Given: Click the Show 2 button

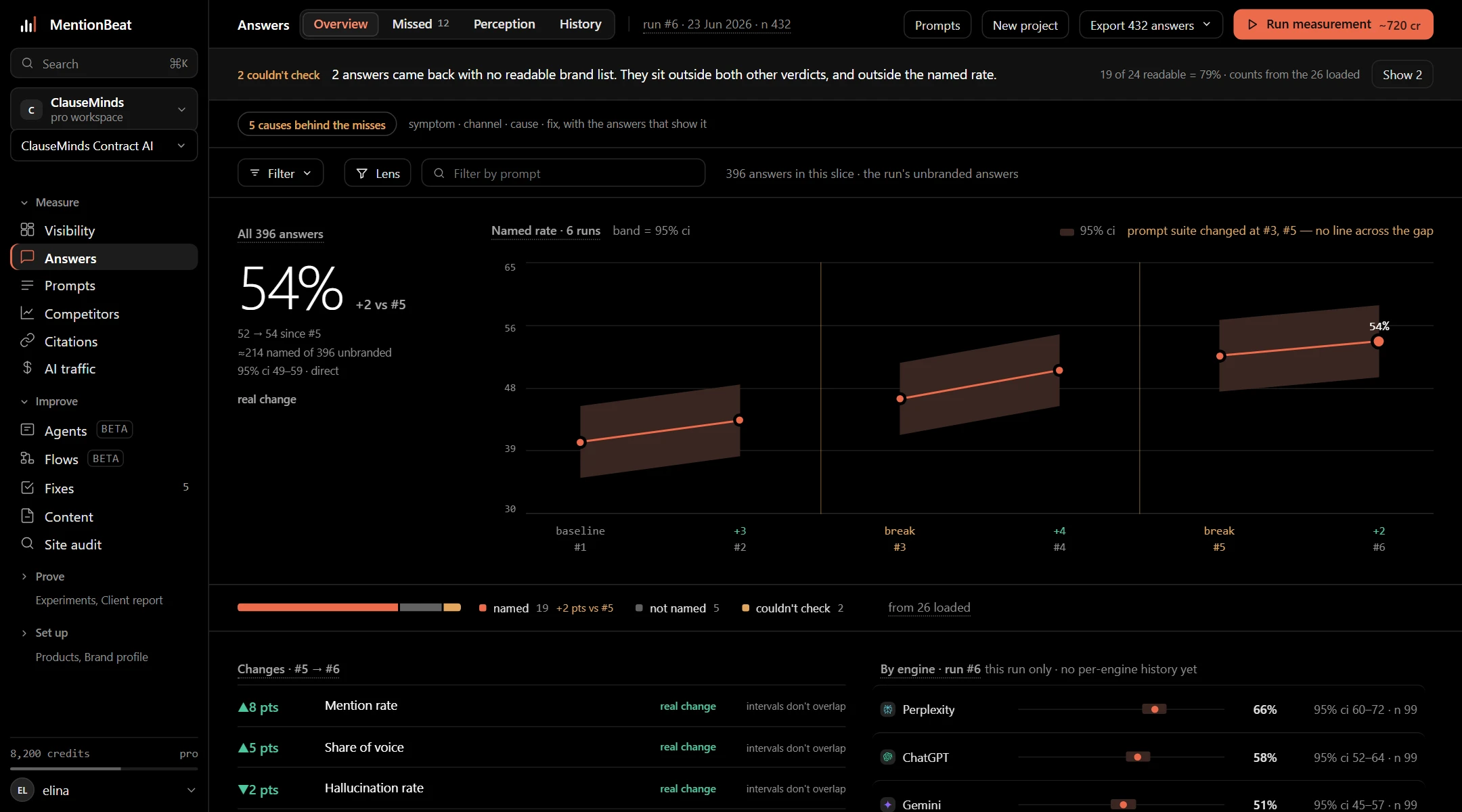Looking at the screenshot, I should 1402,74.
